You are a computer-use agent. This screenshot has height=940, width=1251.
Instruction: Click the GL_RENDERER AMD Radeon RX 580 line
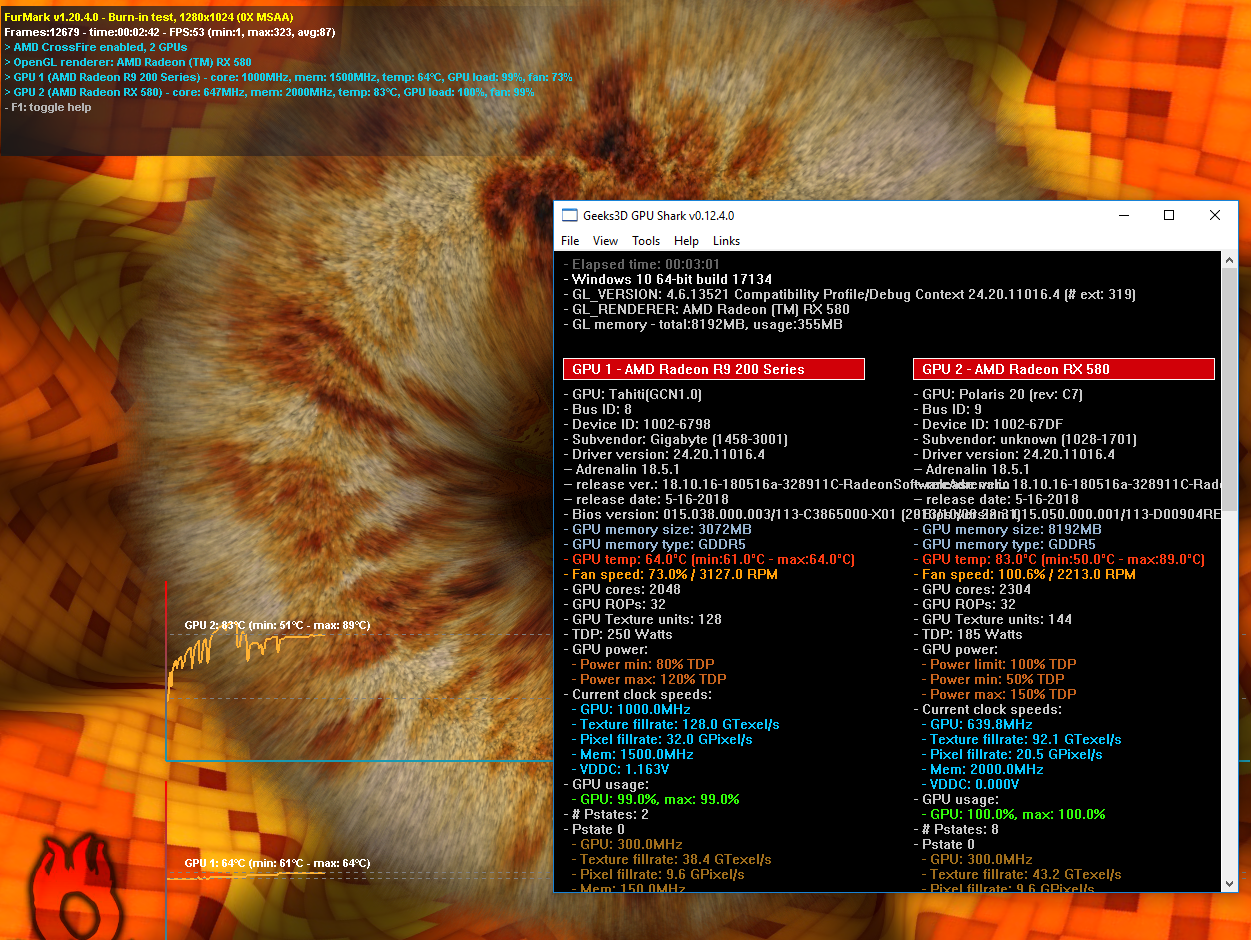tap(706, 309)
